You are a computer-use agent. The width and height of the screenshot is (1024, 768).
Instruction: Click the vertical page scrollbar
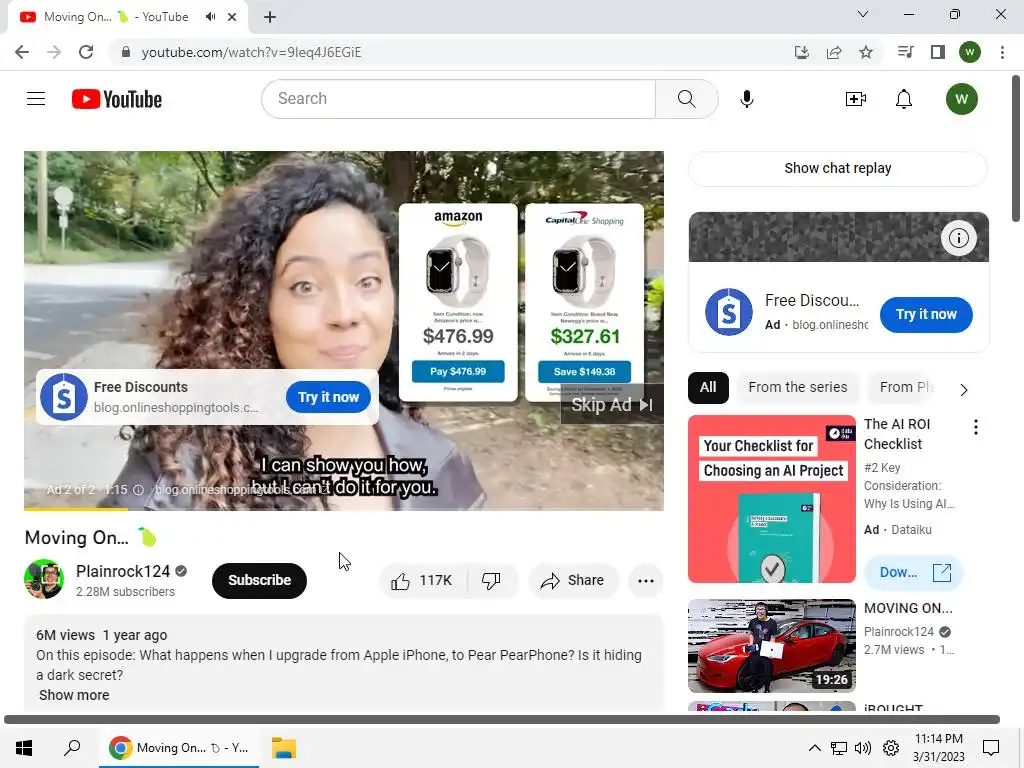point(1016,149)
